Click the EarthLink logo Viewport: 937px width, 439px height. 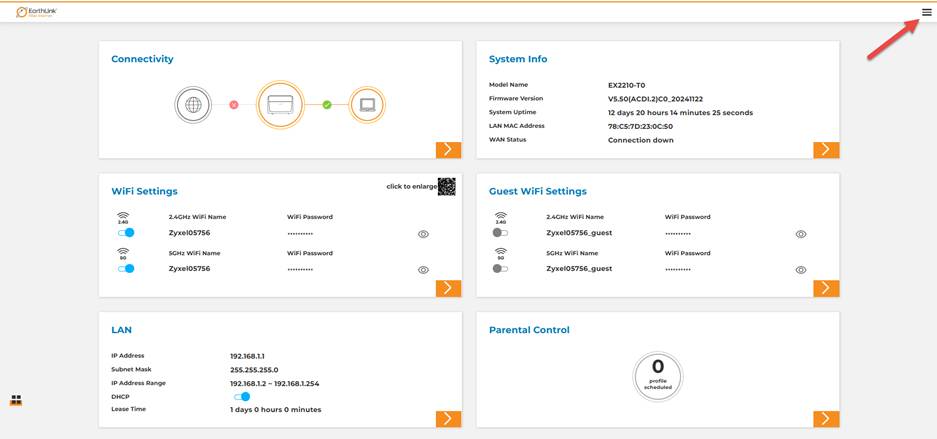click(36, 12)
